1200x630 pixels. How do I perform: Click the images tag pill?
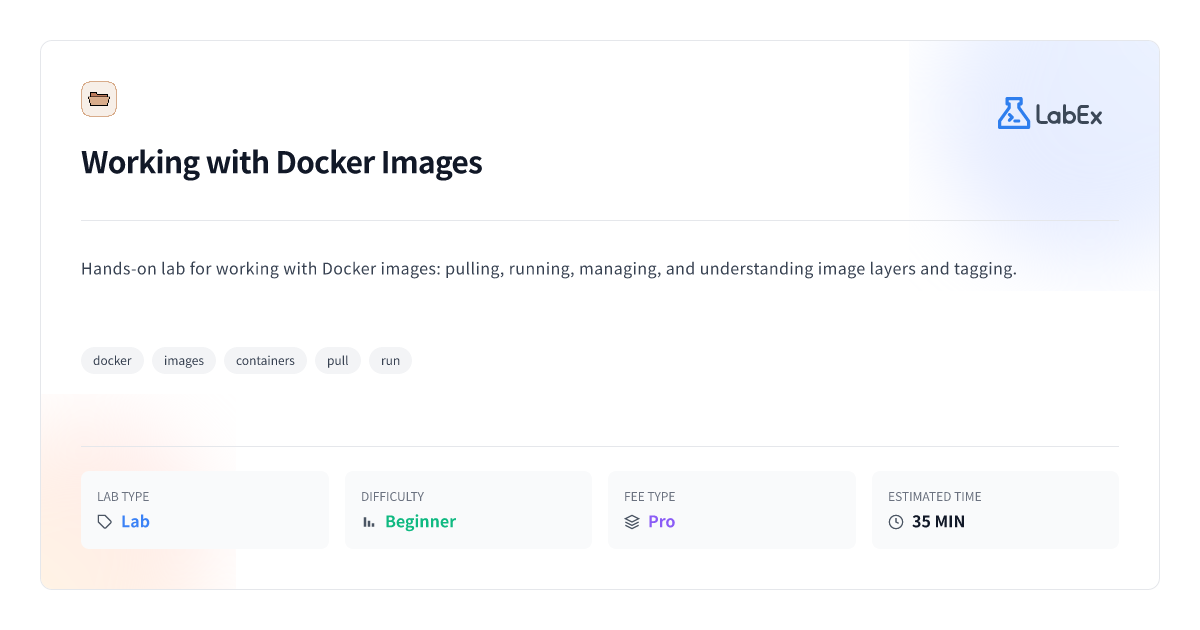point(183,360)
